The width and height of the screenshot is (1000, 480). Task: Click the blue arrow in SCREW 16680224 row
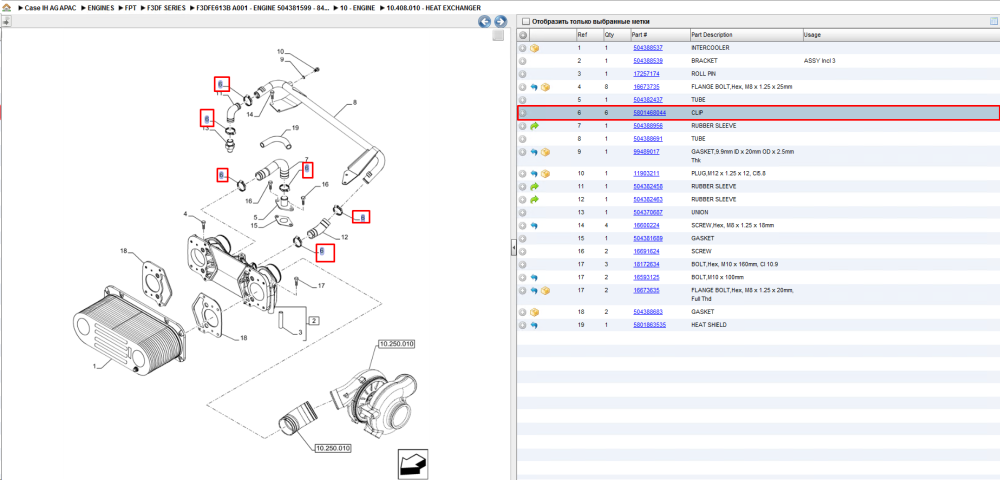534,226
